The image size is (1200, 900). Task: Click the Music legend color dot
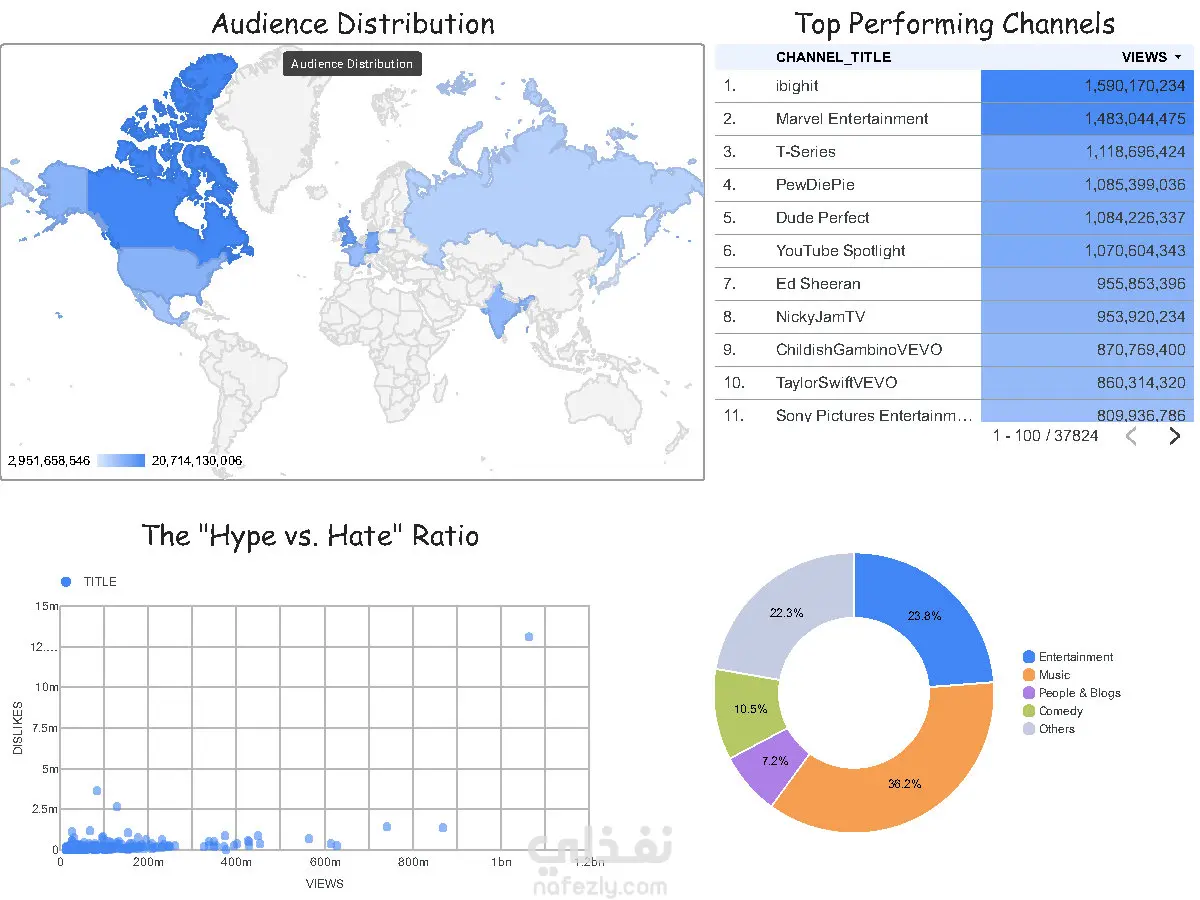pos(1029,675)
